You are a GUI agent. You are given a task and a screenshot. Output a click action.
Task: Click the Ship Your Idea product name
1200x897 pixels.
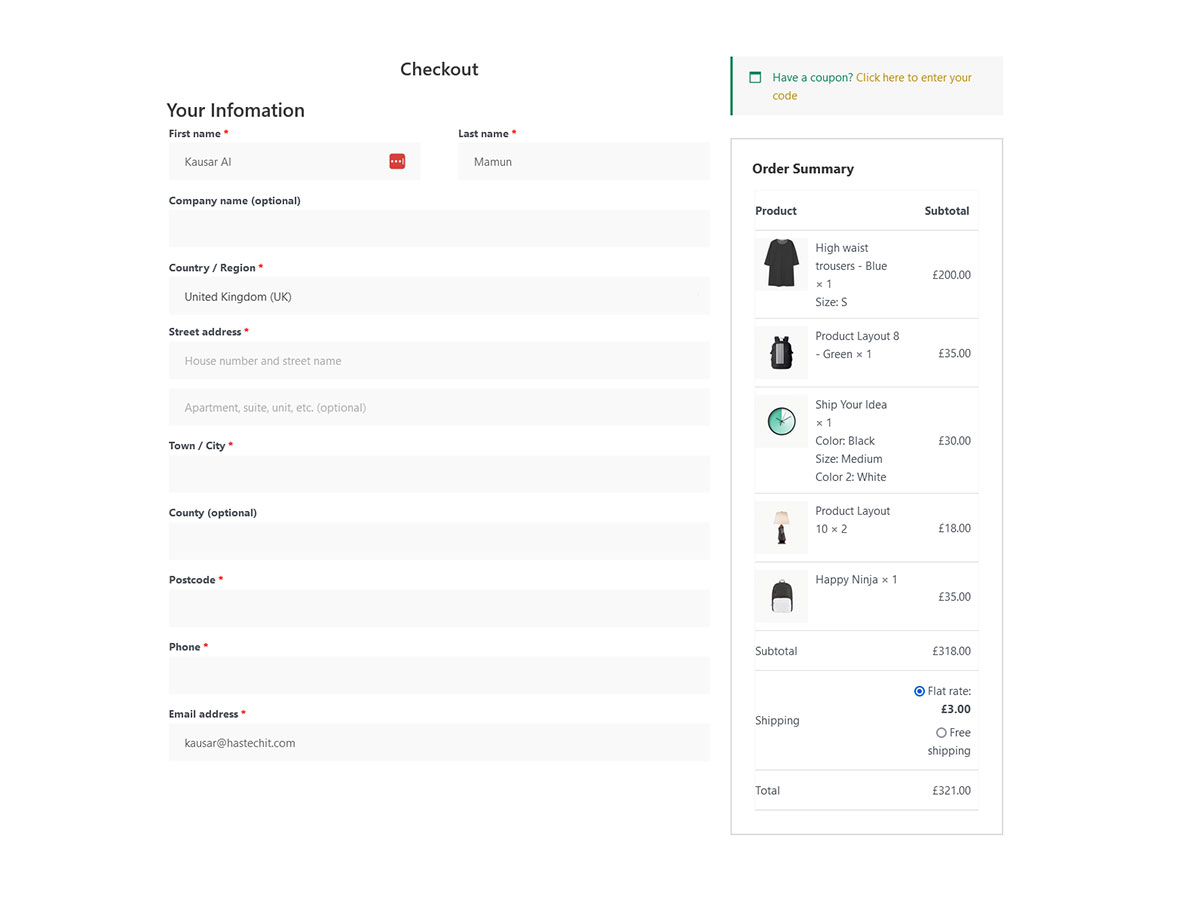click(x=851, y=405)
